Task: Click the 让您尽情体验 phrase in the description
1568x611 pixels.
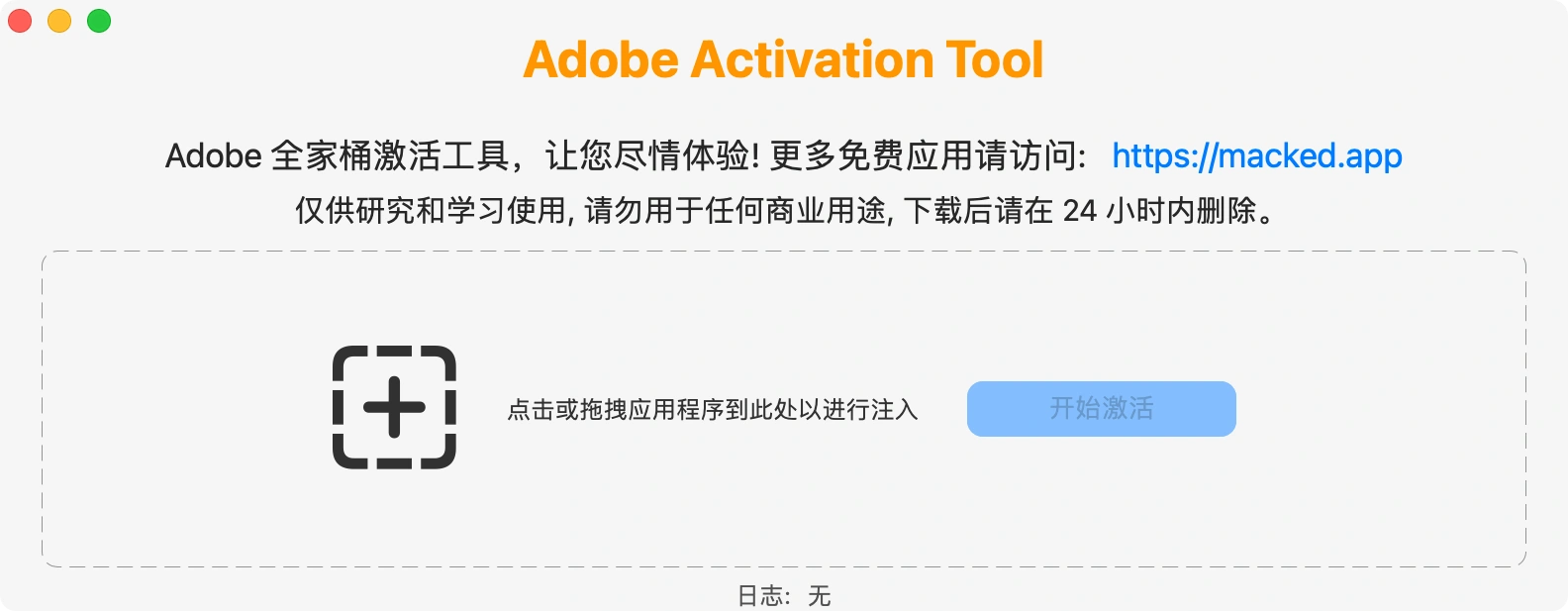Action: (x=652, y=156)
